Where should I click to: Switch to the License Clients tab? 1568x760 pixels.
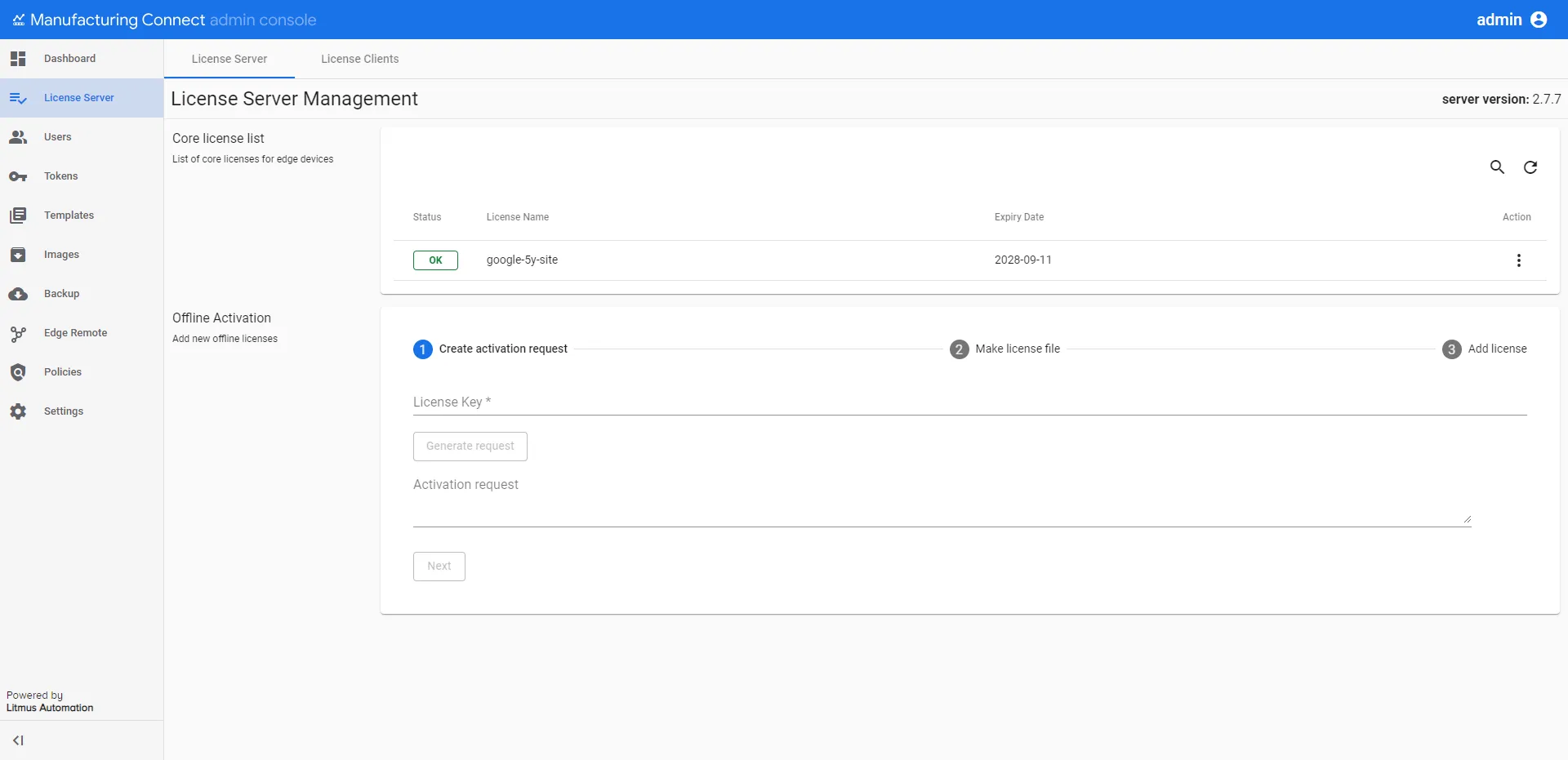coord(360,59)
